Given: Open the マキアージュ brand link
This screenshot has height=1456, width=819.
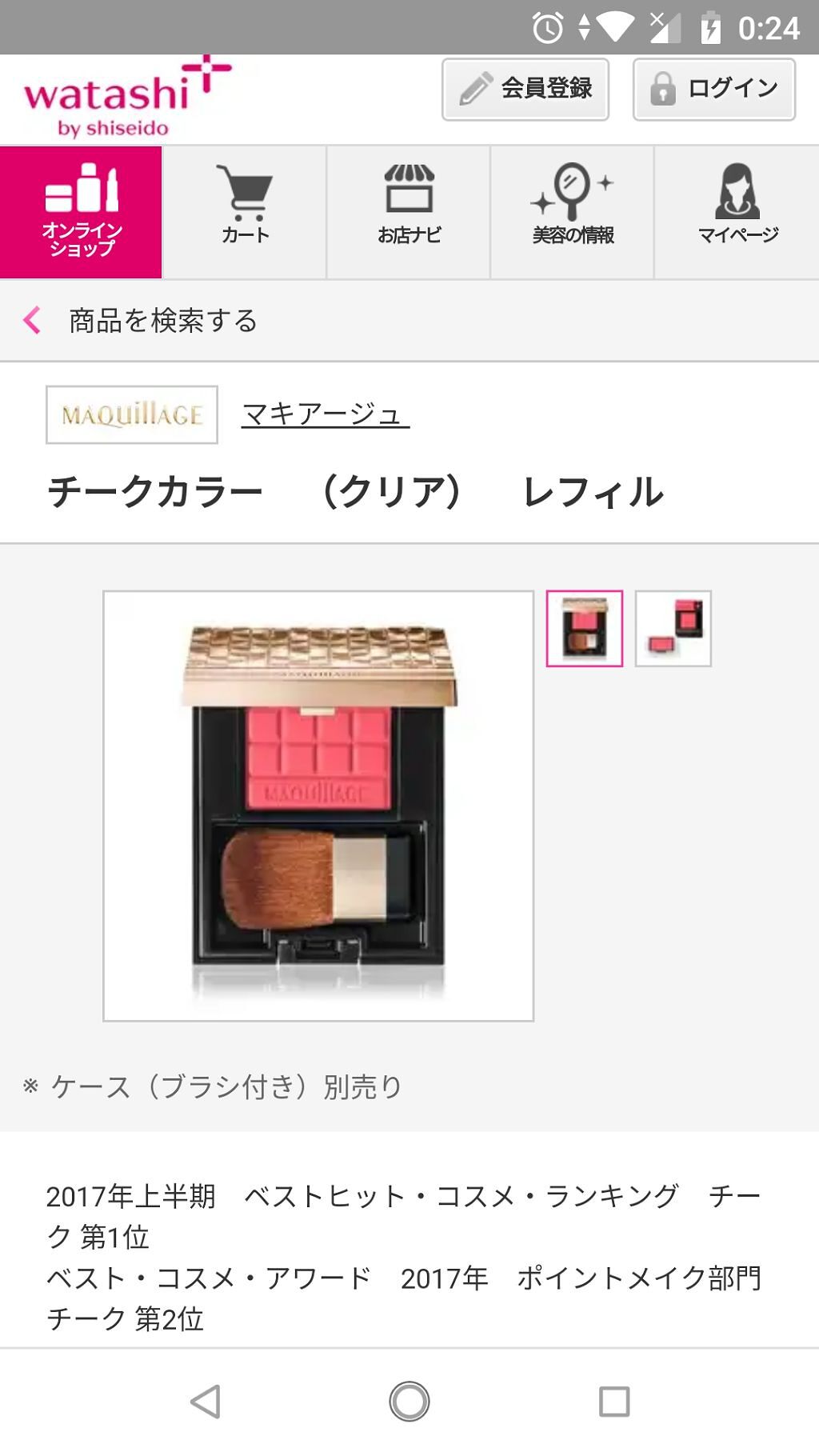Looking at the screenshot, I should click(x=326, y=414).
